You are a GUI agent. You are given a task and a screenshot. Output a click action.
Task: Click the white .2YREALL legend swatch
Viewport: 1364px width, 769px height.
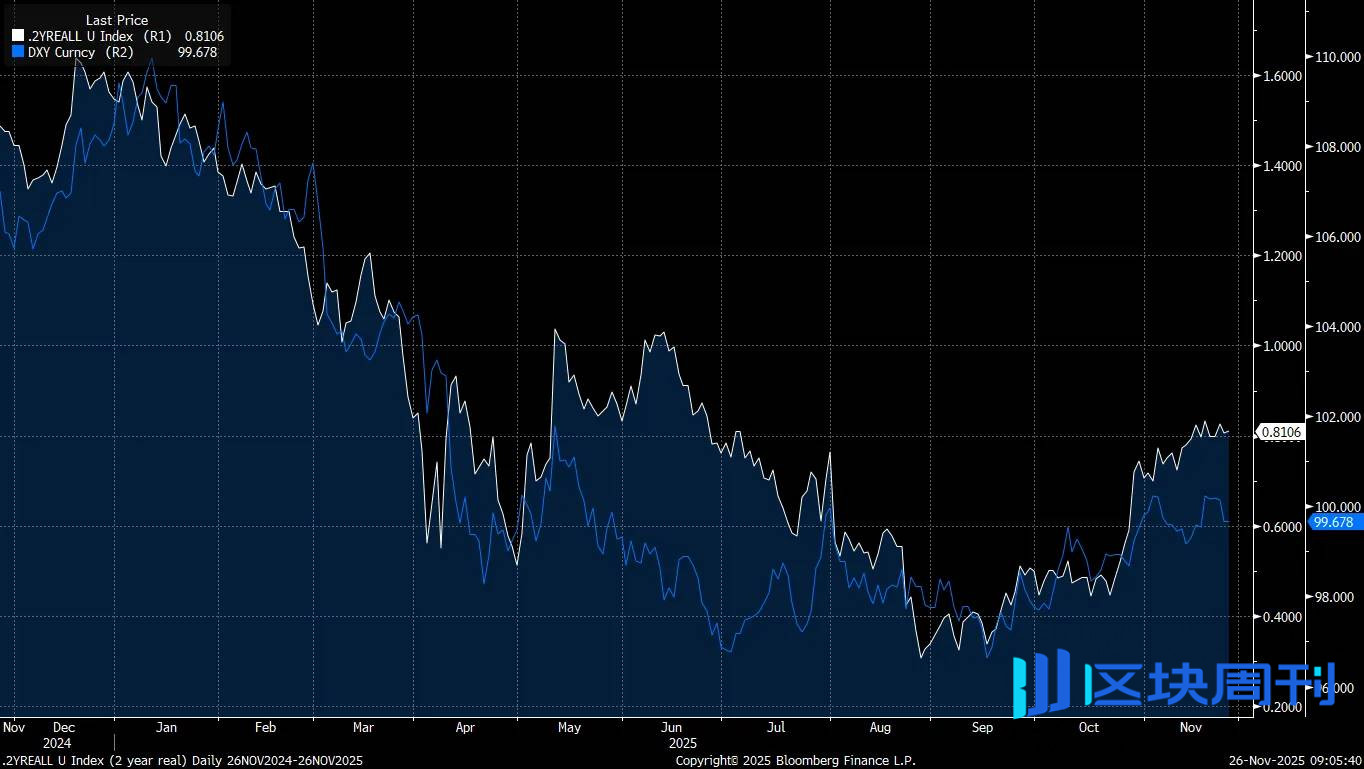(x=17, y=36)
